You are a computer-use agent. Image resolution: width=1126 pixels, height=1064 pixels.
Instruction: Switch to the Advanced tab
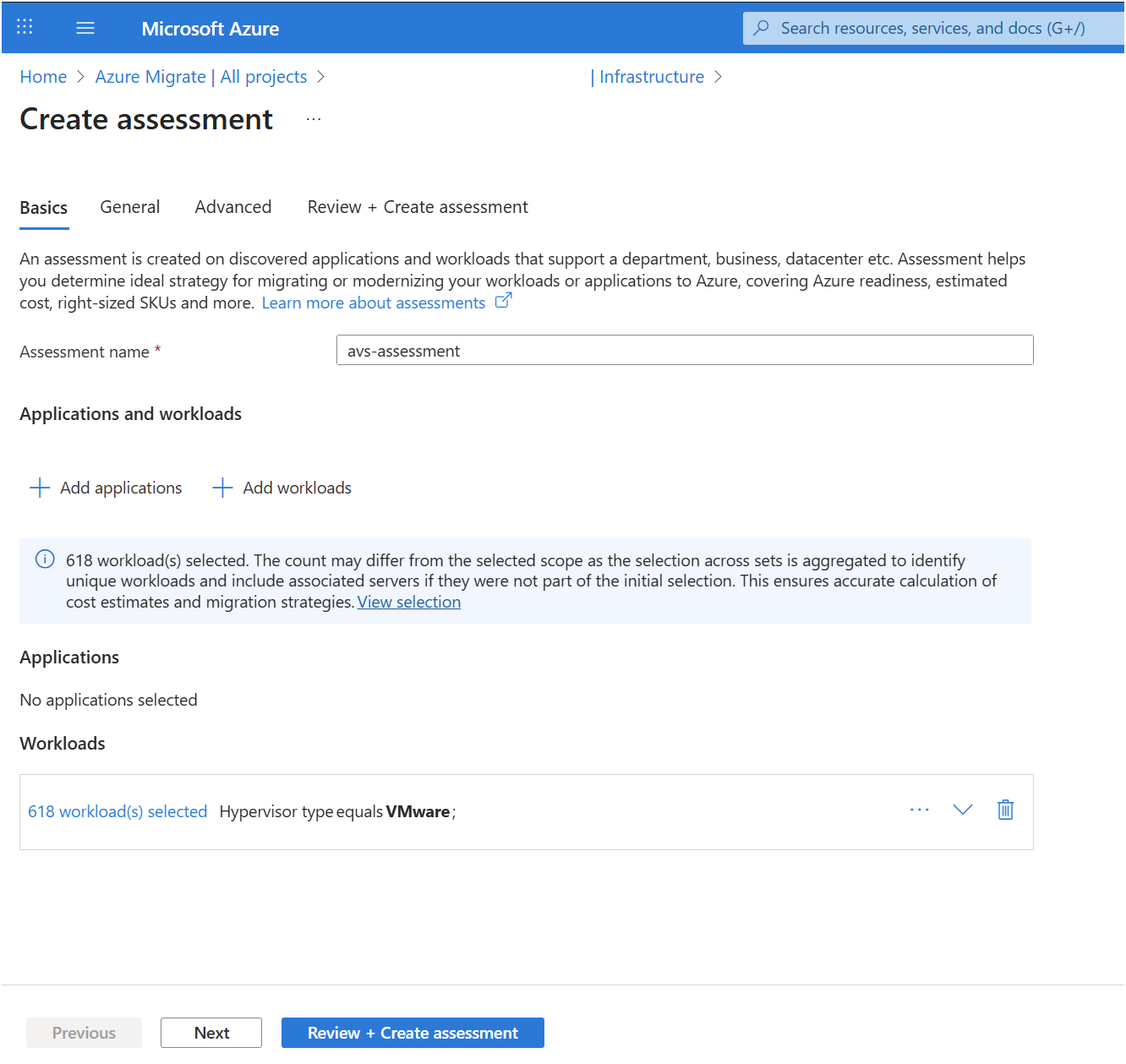(x=233, y=207)
